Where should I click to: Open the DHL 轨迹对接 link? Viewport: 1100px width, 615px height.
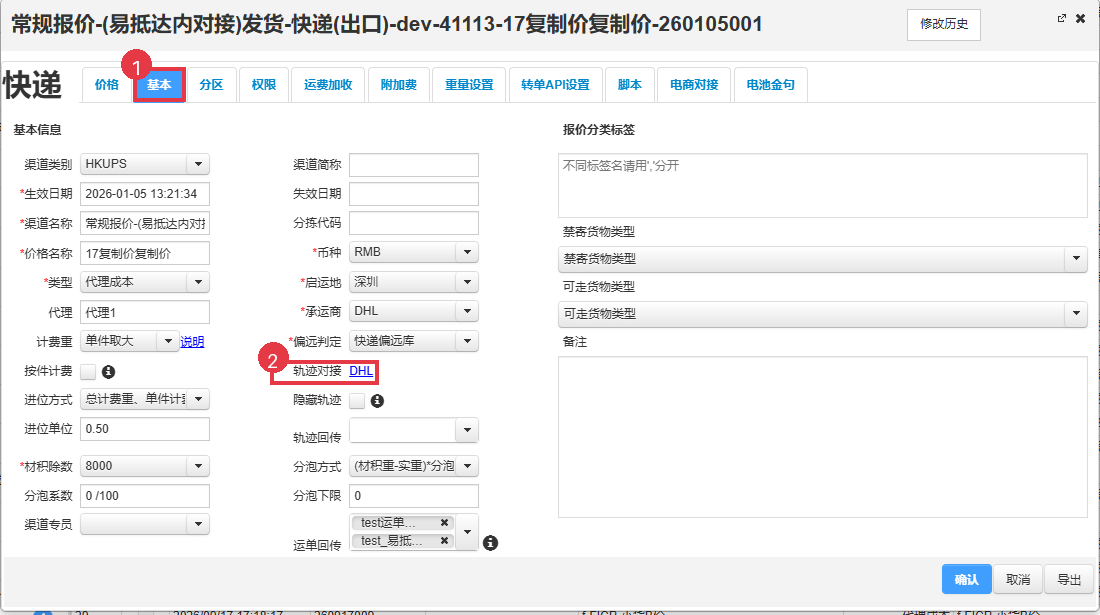coord(361,371)
